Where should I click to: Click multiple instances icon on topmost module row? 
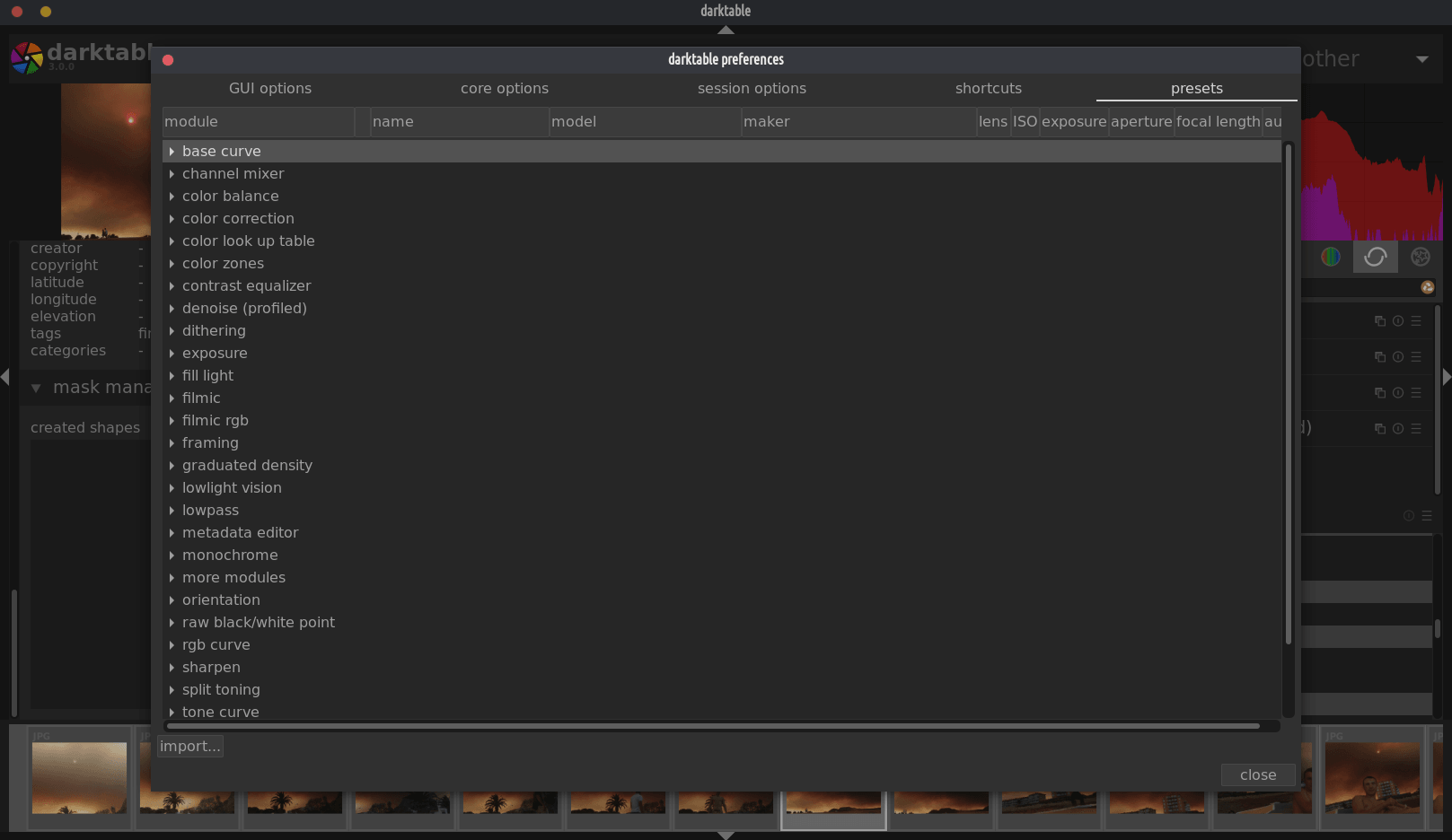pyautogui.click(x=1380, y=321)
